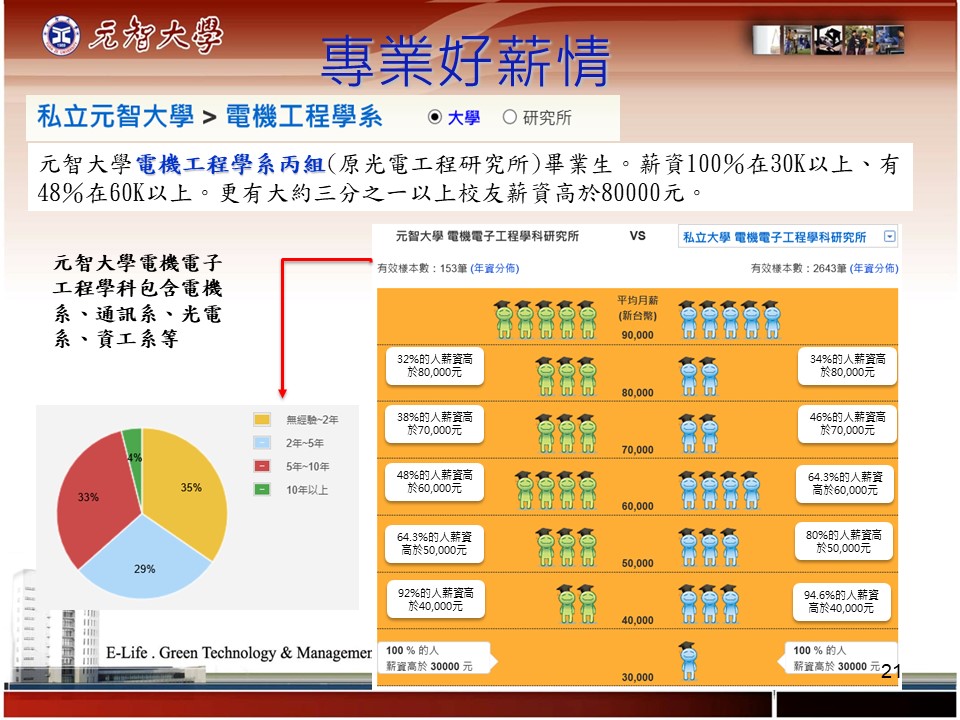960x720 pixels.
Task: Click the VS label between the compared schools
Action: 637,236
